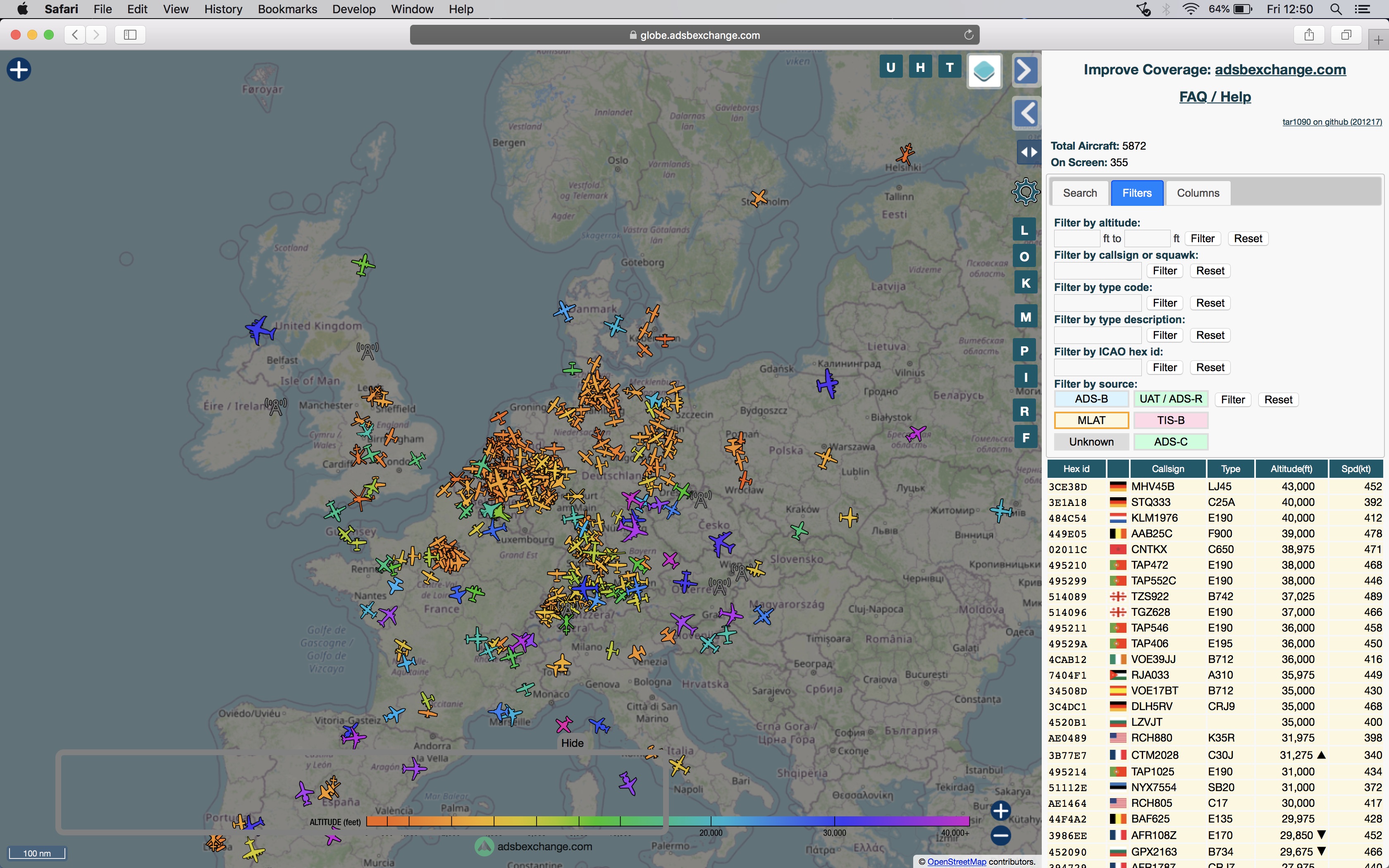
Task: Switch to the Filters tab
Action: point(1137,193)
